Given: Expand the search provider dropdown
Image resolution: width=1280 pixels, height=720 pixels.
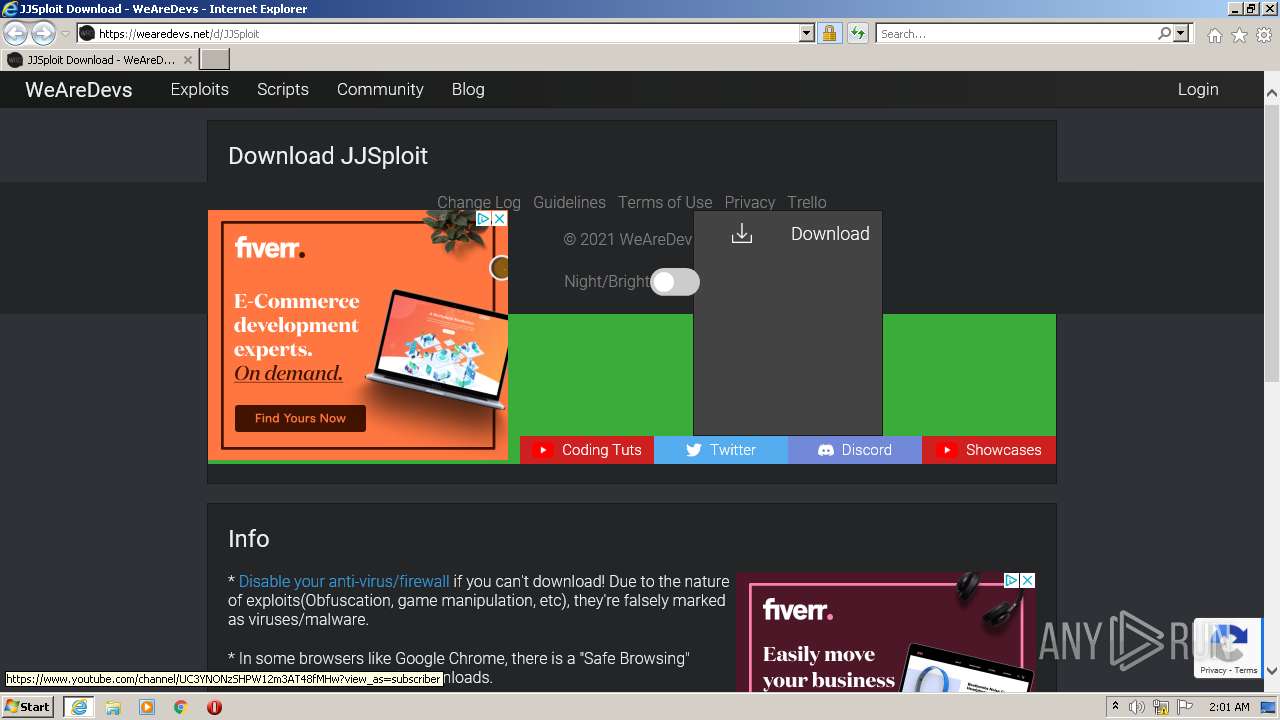Looking at the screenshot, I should point(1181,34).
